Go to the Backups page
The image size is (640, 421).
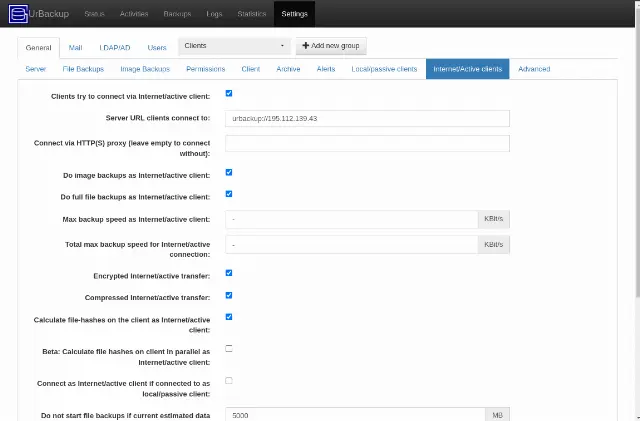point(177,14)
